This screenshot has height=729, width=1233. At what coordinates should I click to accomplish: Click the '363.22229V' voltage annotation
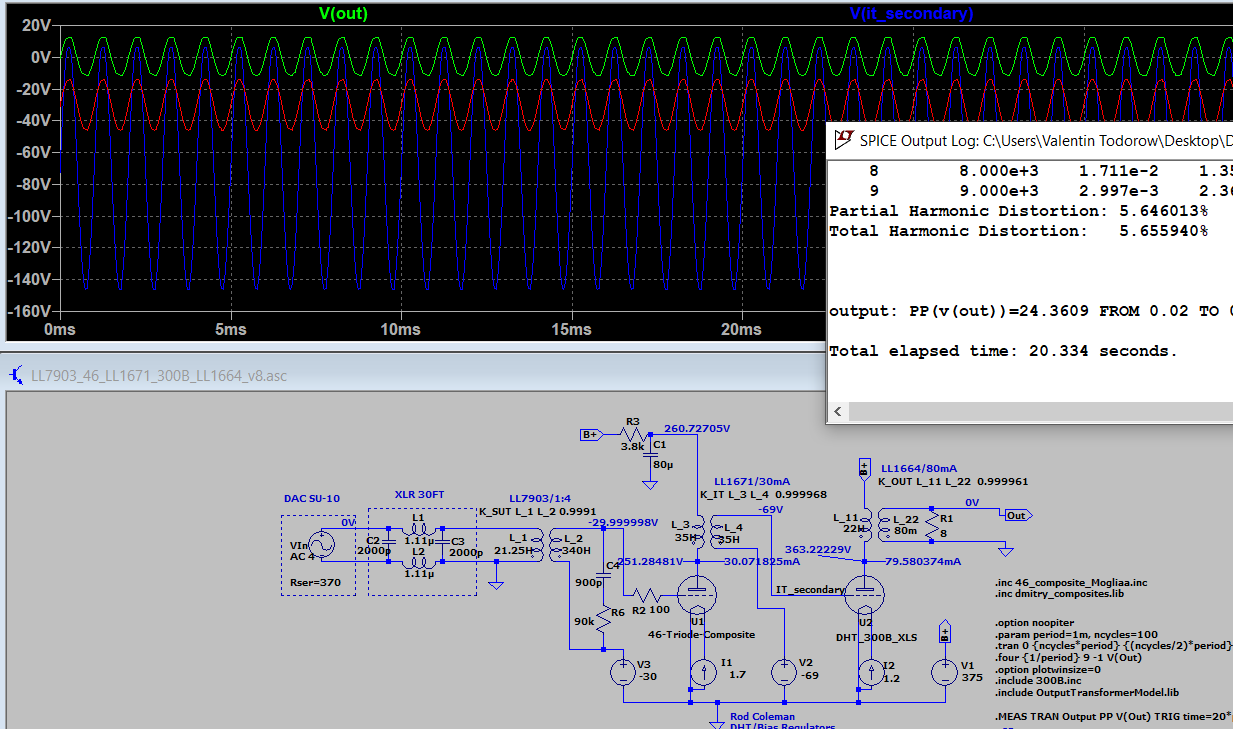[818, 549]
